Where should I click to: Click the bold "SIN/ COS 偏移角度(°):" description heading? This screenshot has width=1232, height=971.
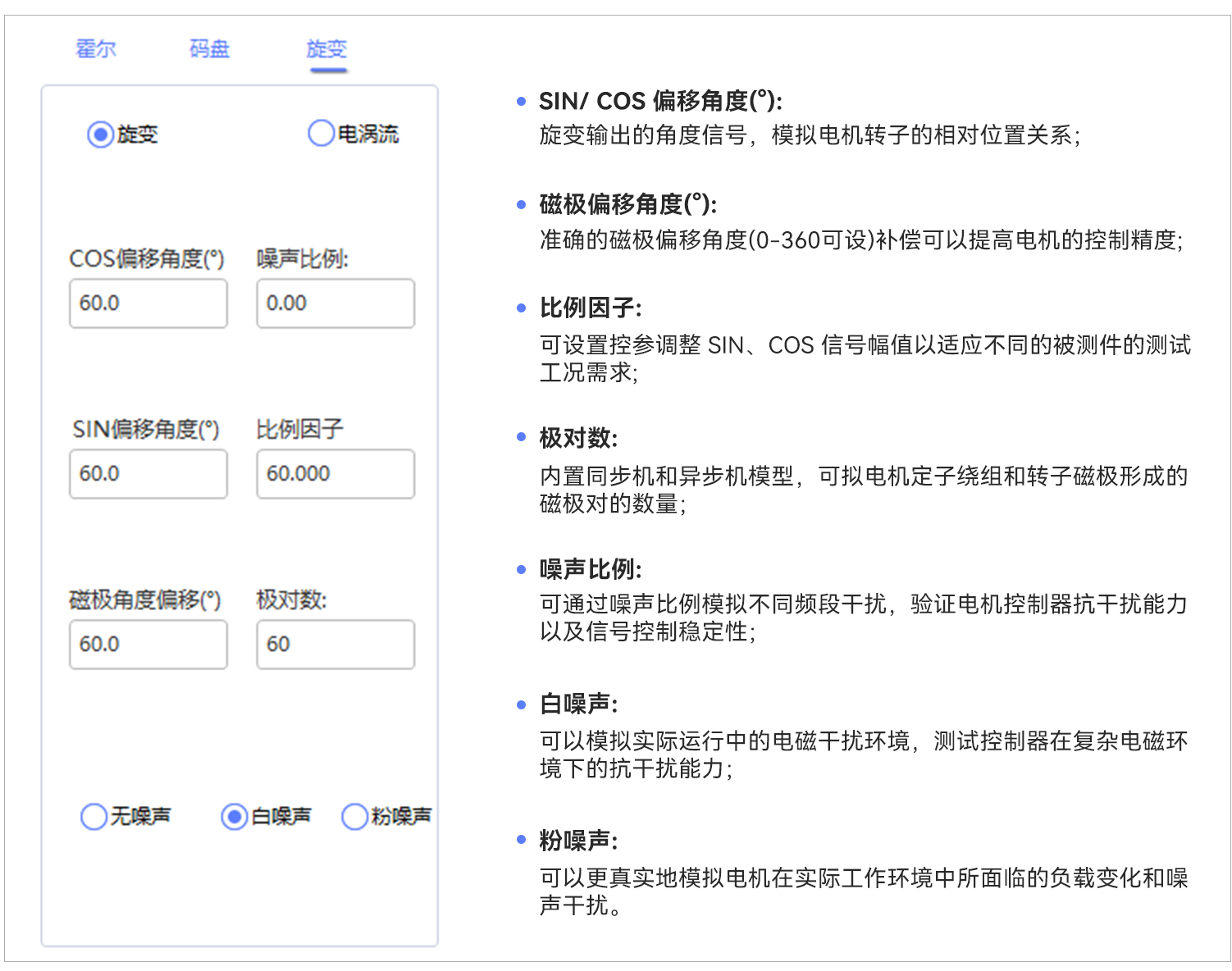[660, 101]
